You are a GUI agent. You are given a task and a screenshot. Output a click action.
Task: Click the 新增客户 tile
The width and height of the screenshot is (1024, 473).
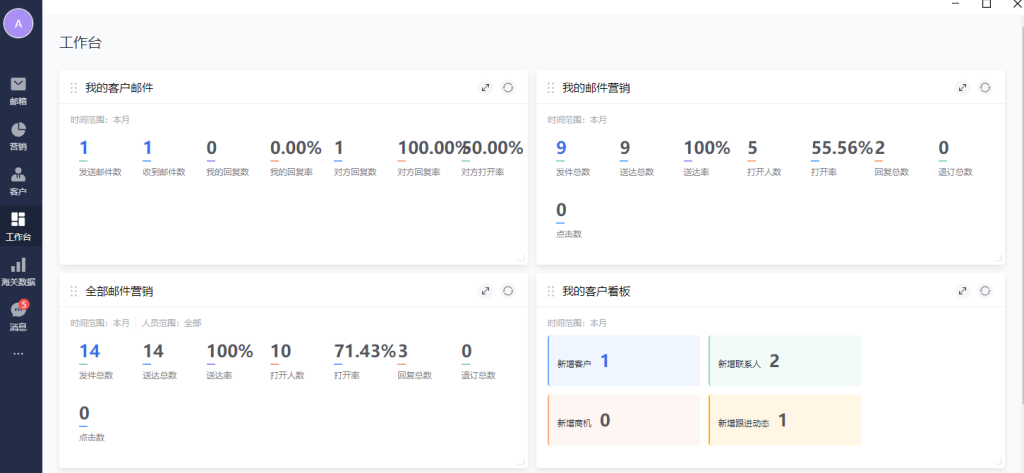pyautogui.click(x=624, y=361)
